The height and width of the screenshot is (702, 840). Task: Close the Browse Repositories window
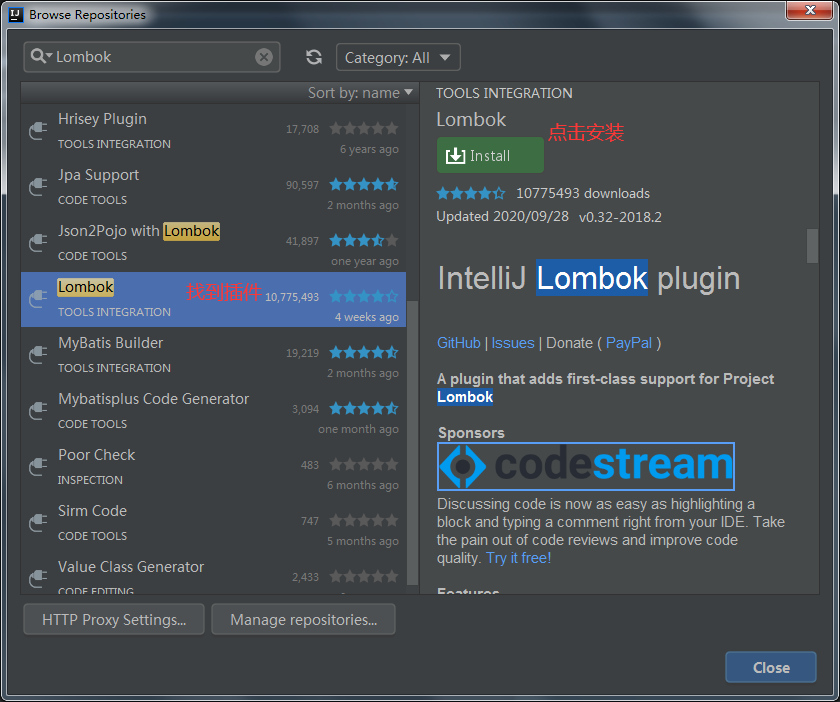point(810,10)
